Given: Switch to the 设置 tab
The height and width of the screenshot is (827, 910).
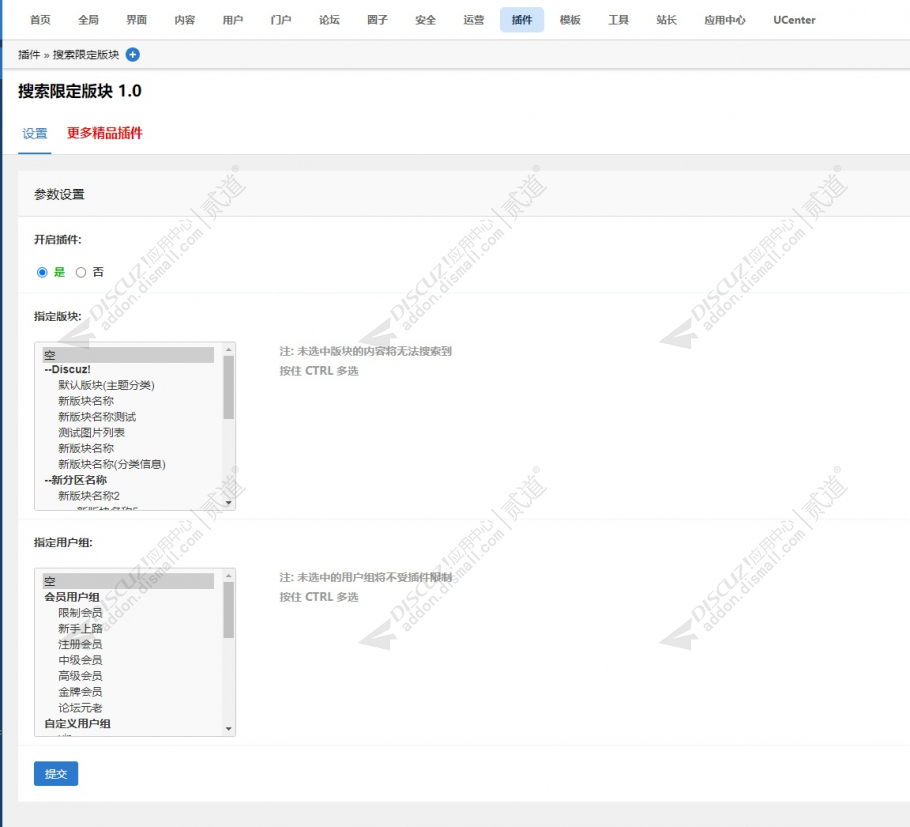Looking at the screenshot, I should (x=35, y=133).
